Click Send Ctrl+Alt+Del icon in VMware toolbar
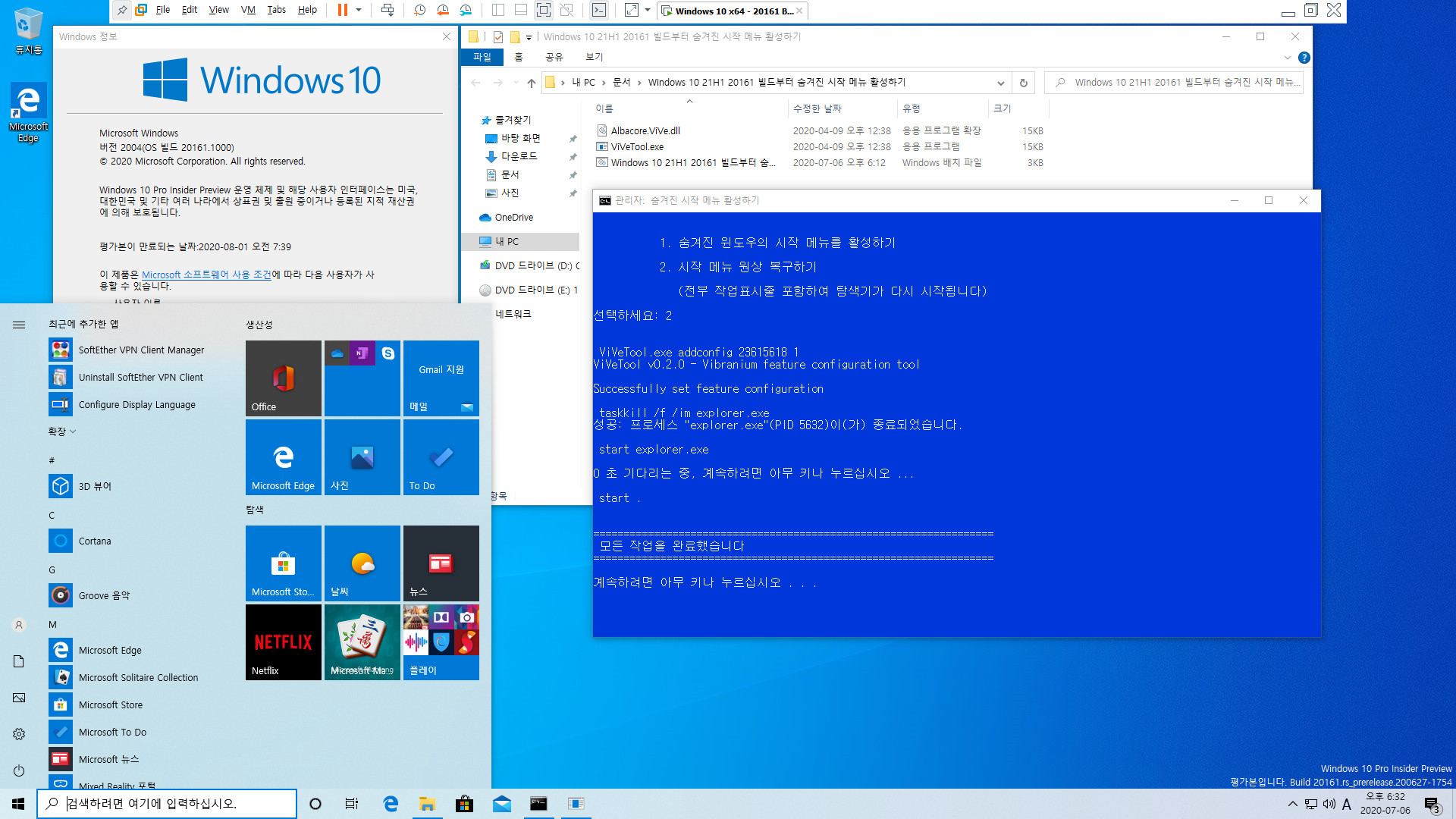The height and width of the screenshot is (819, 1456). (388, 10)
